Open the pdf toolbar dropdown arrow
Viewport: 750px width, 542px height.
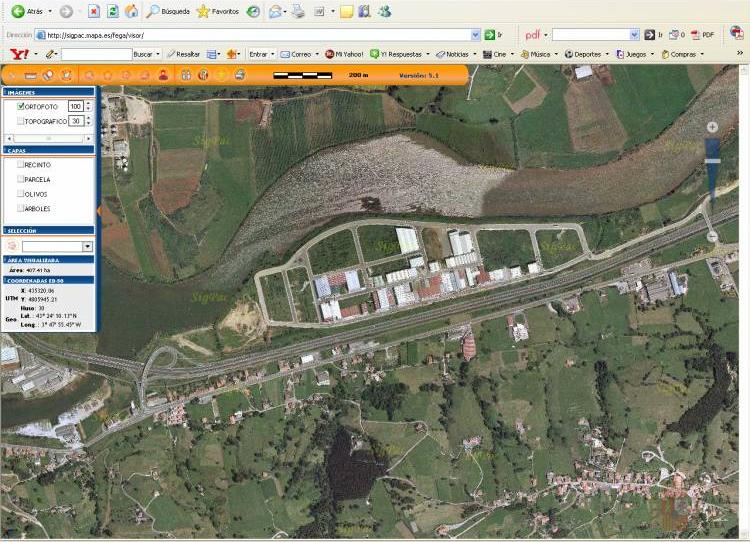[634, 34]
